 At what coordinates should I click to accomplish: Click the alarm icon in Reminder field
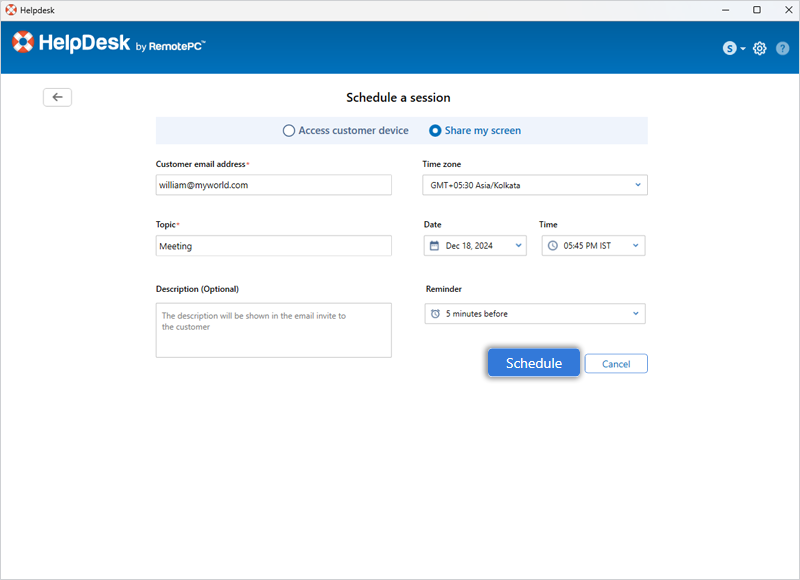(435, 314)
